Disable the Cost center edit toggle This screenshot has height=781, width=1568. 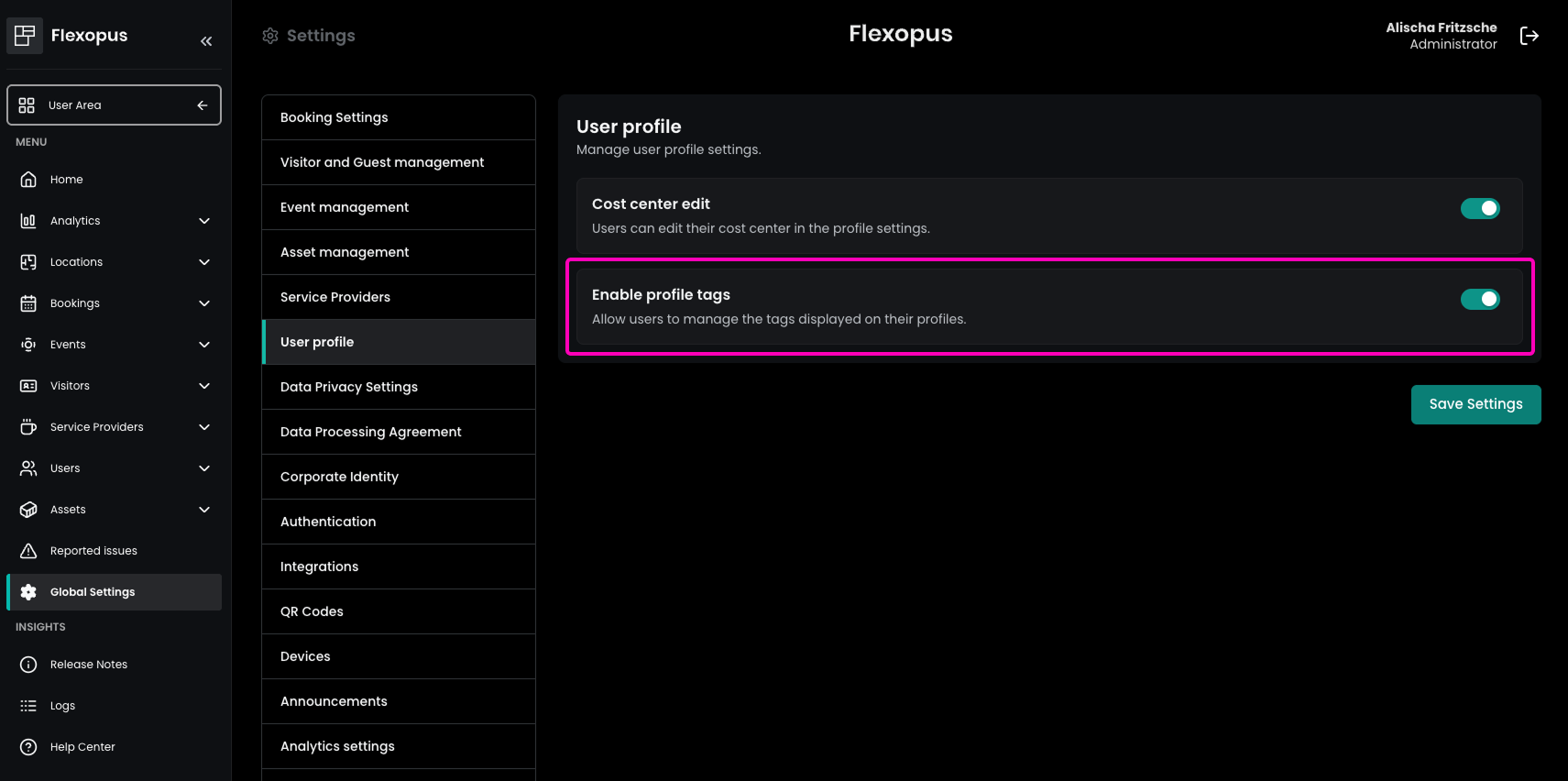tap(1479, 209)
